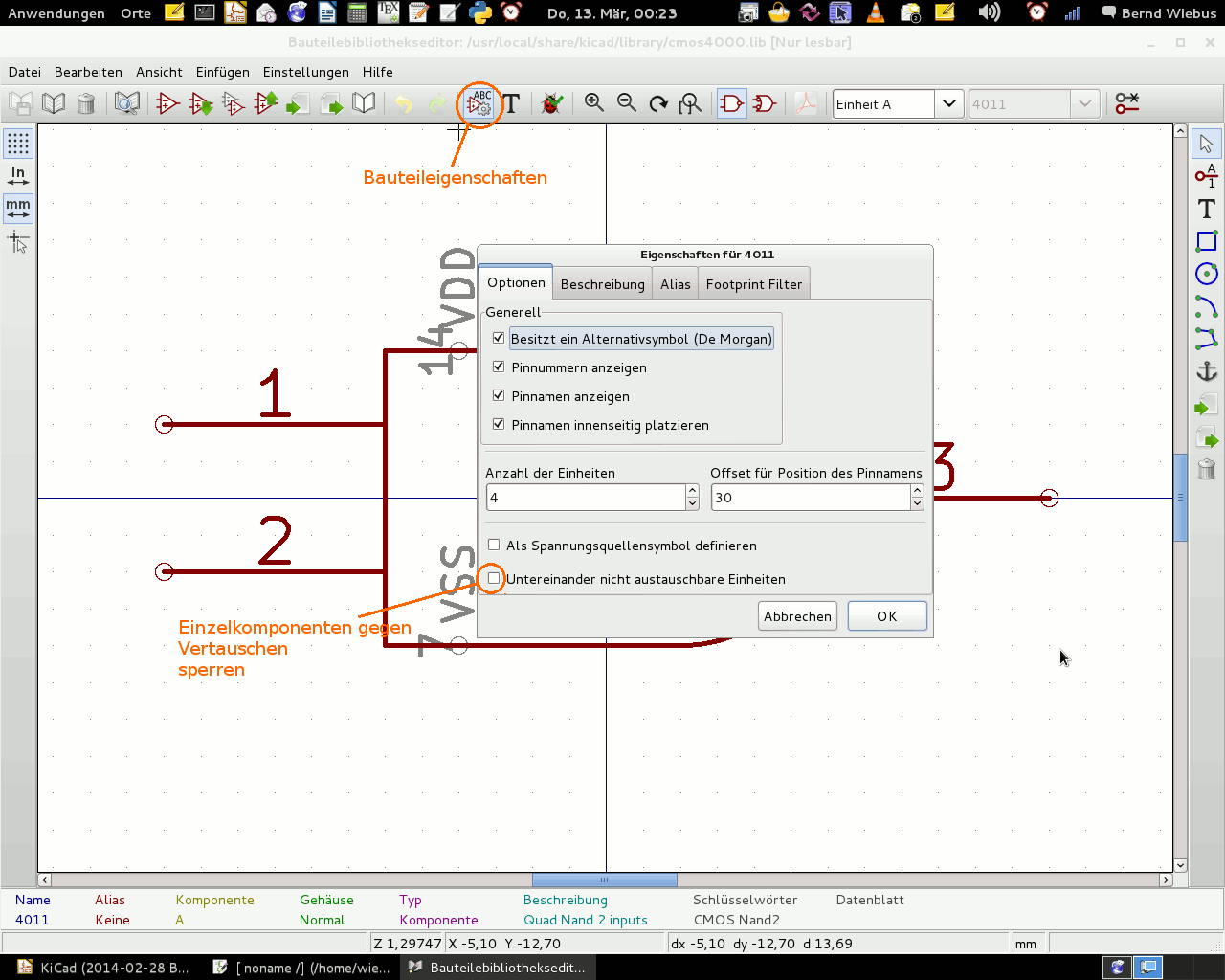The image size is (1225, 980).
Task: Check Untereinander nicht austauschbare Einheiten
Action: 494,578
